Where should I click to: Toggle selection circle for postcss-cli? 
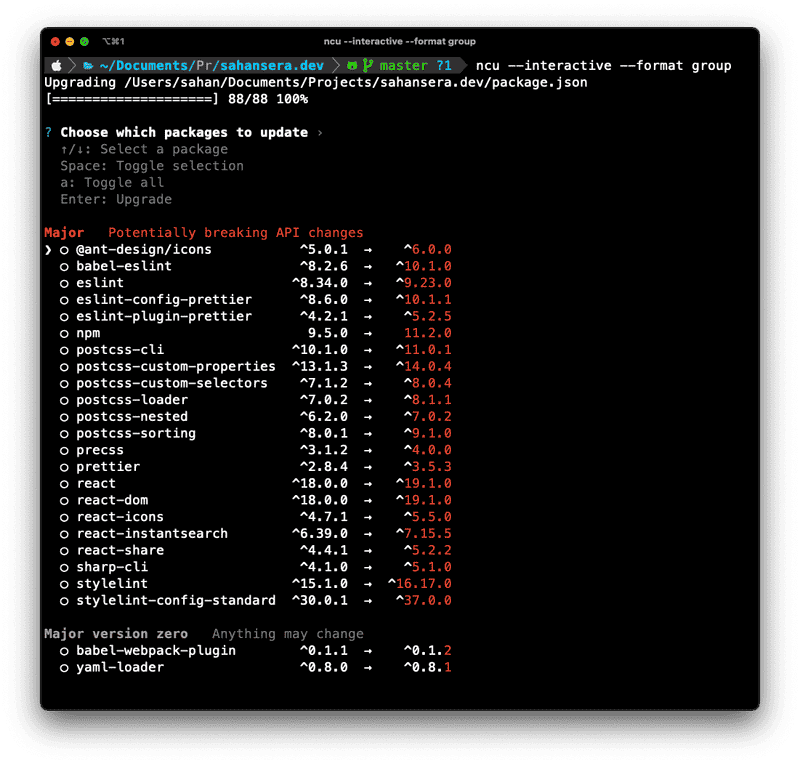click(x=64, y=351)
